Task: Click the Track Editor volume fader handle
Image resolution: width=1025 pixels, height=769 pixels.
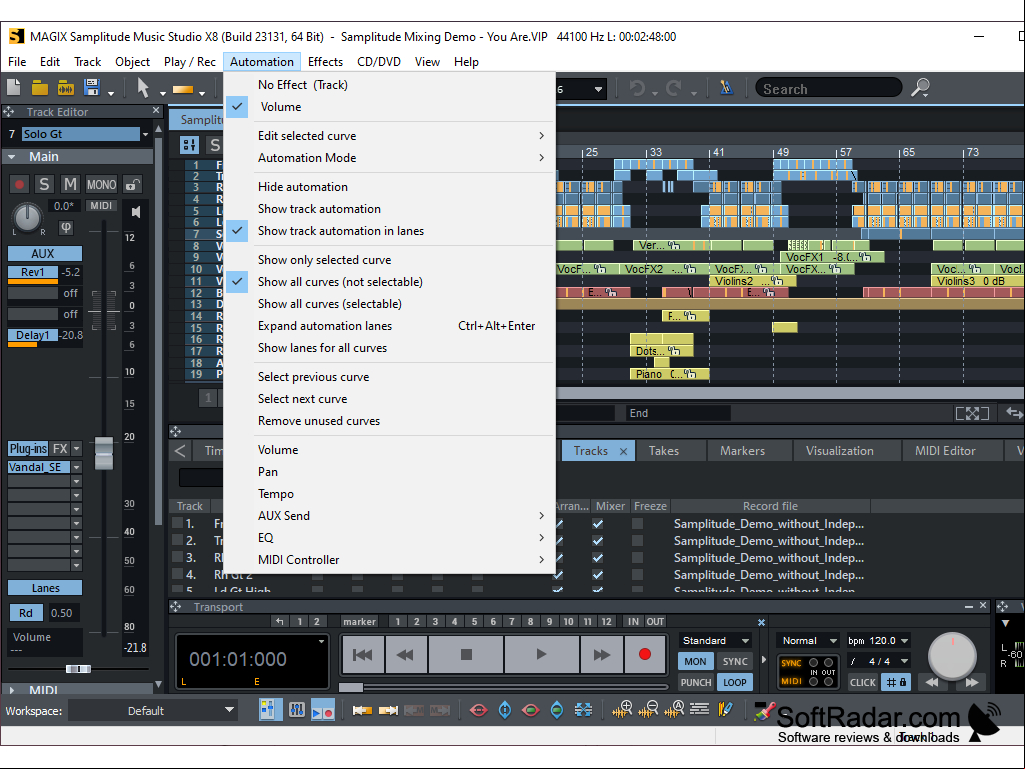Action: tap(104, 453)
